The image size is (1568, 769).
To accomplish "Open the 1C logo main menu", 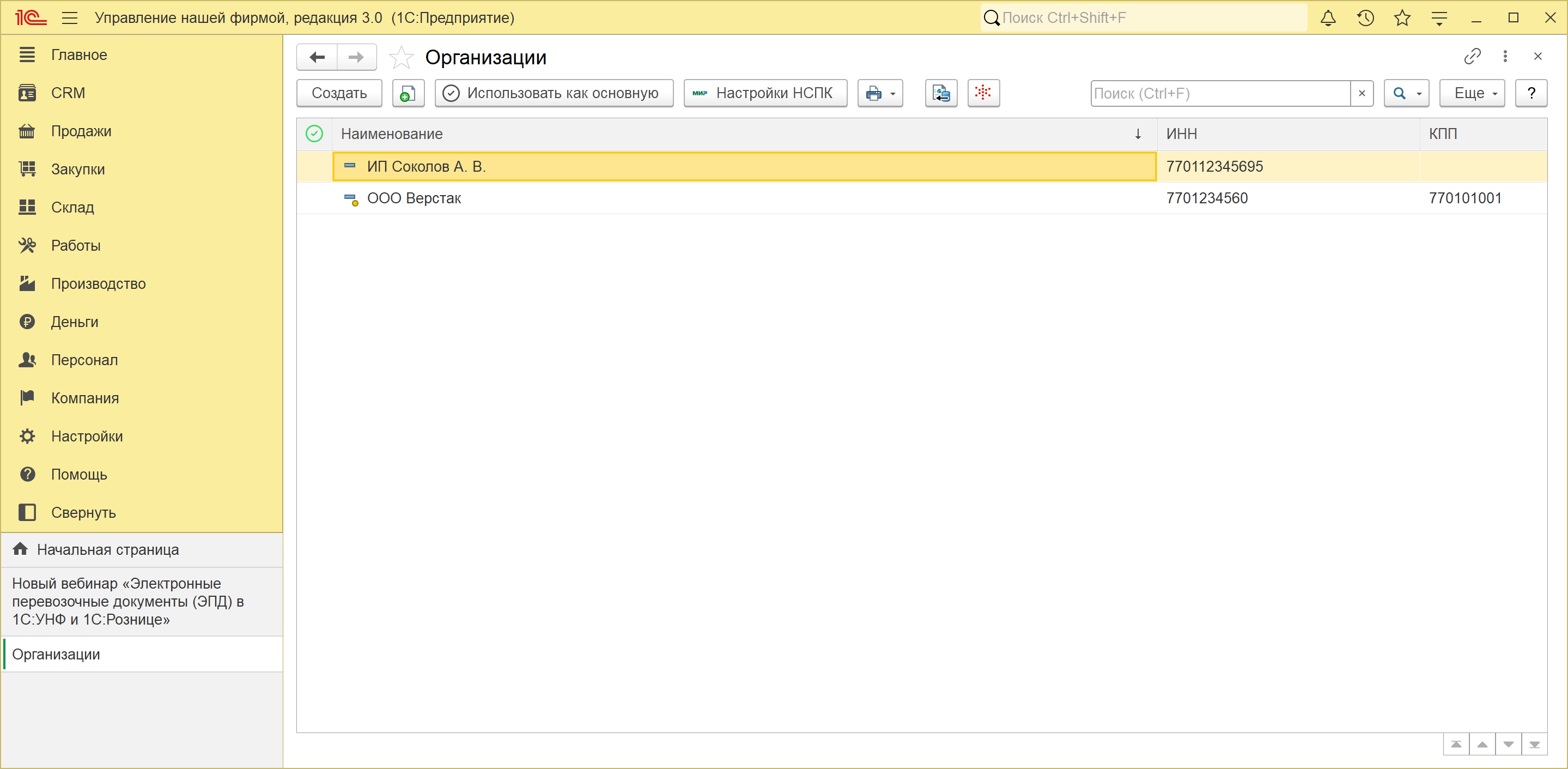I will (31, 17).
